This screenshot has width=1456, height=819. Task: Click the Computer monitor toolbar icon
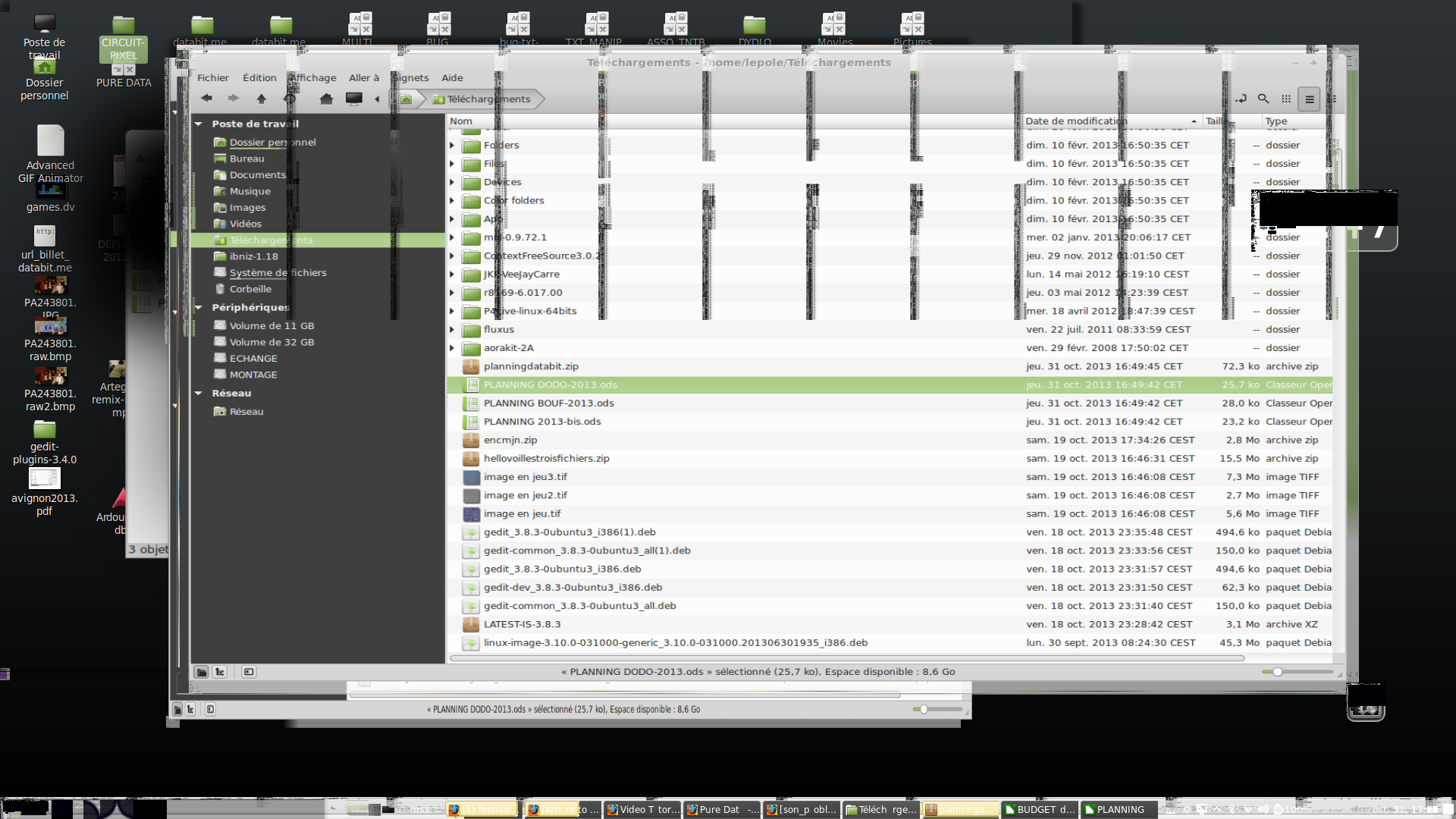coord(353,99)
